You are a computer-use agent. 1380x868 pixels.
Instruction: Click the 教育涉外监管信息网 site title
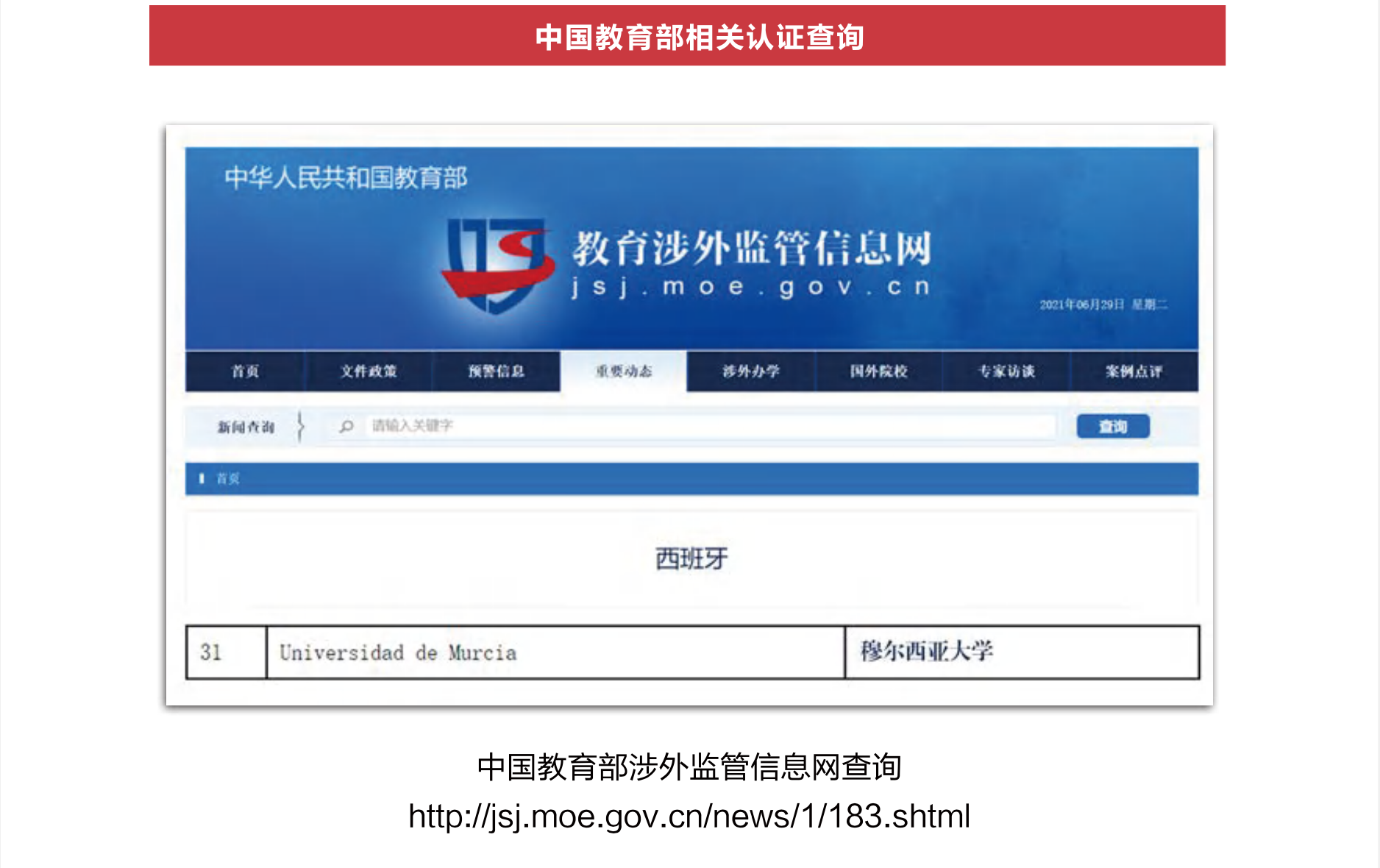click(x=752, y=248)
